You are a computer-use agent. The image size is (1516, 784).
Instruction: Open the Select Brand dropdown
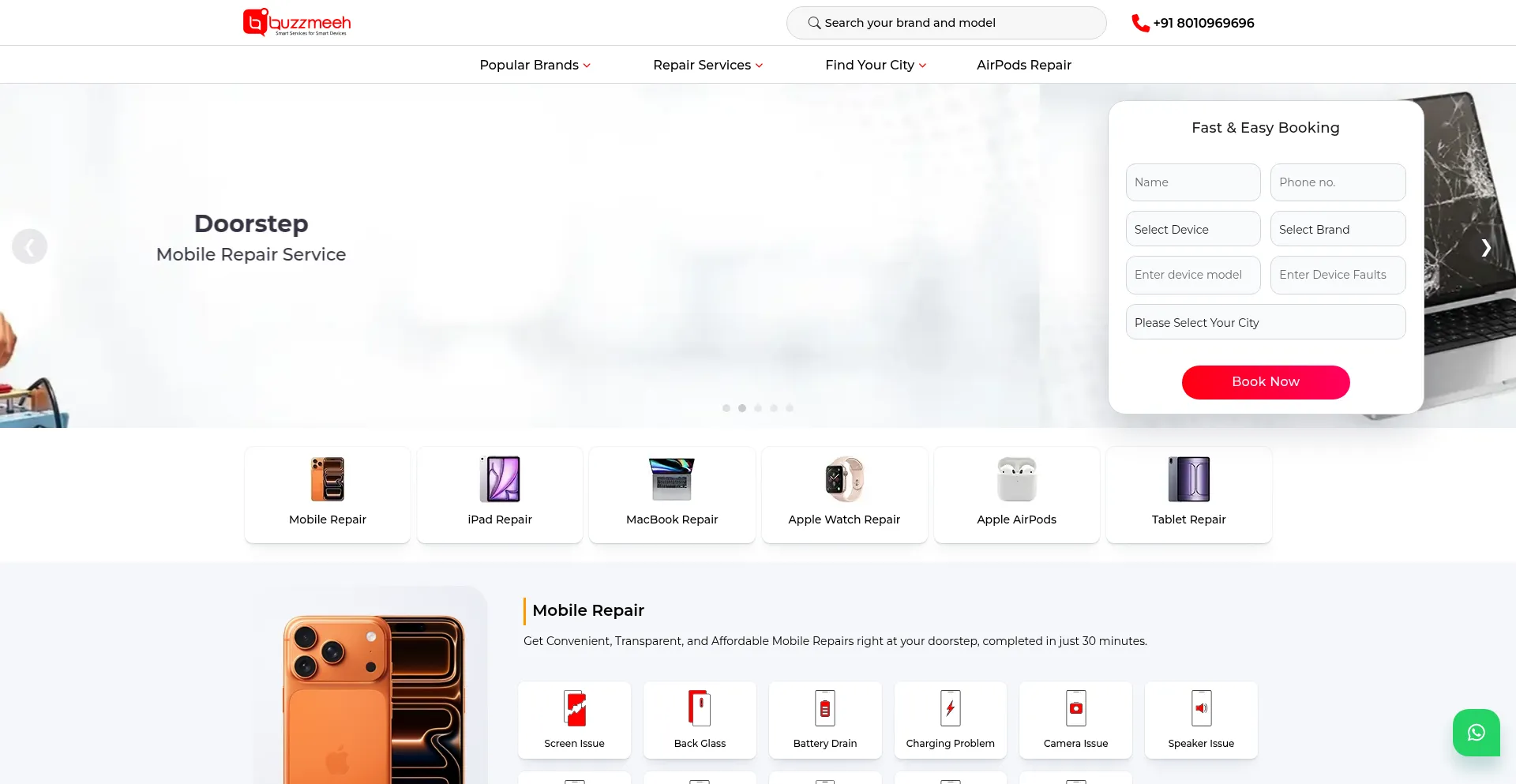(x=1338, y=229)
